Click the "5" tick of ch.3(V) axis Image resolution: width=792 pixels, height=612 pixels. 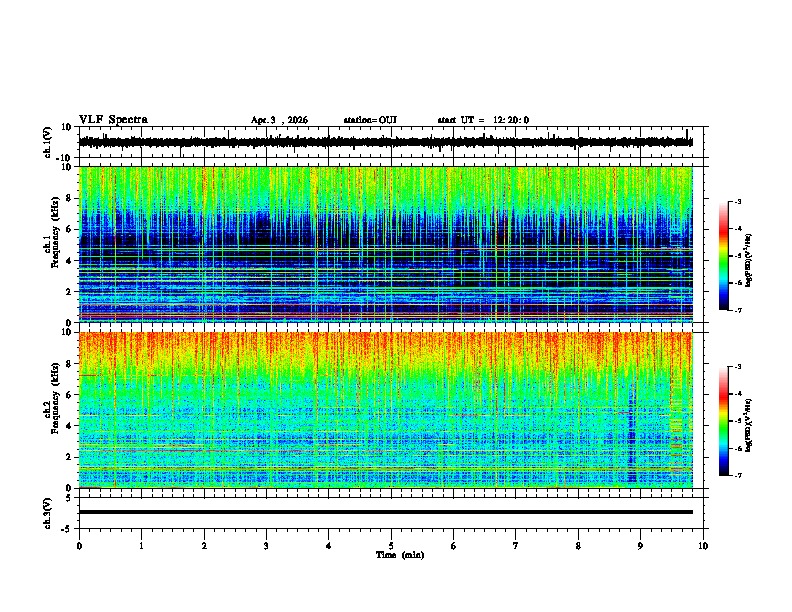69,498
